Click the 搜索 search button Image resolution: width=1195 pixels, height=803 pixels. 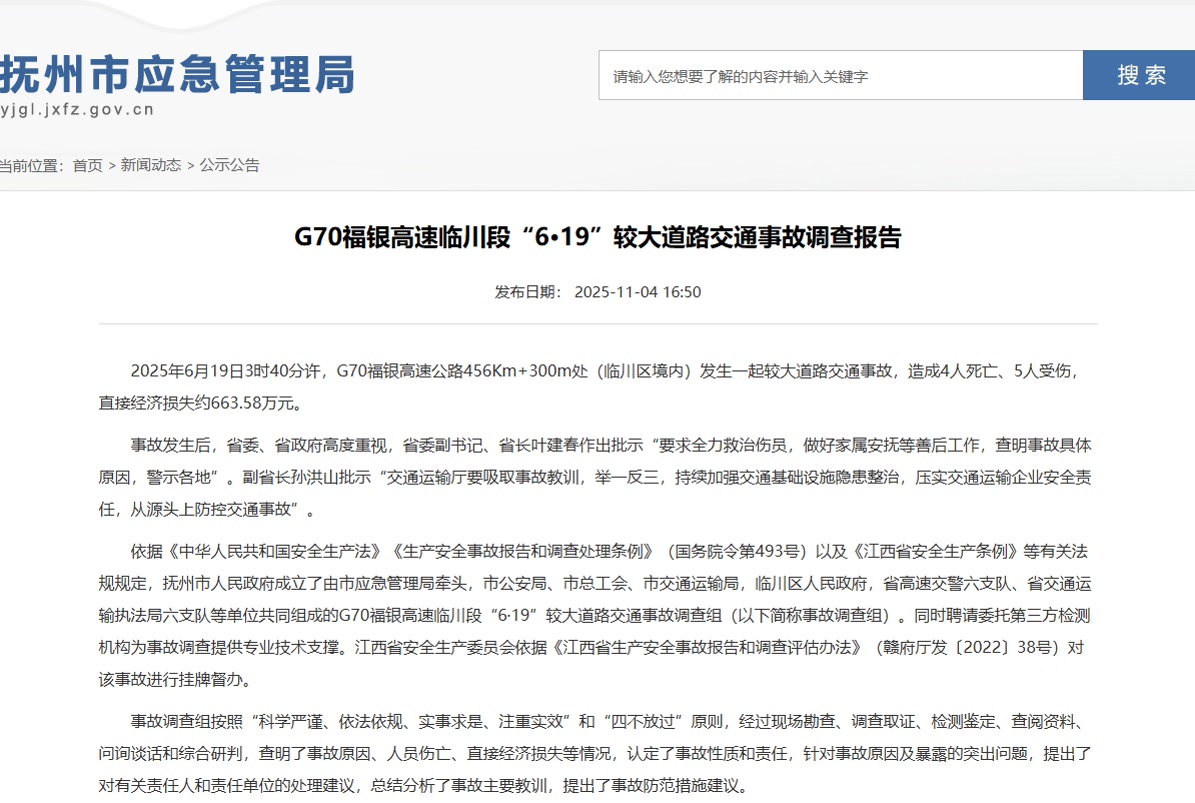click(x=1140, y=75)
